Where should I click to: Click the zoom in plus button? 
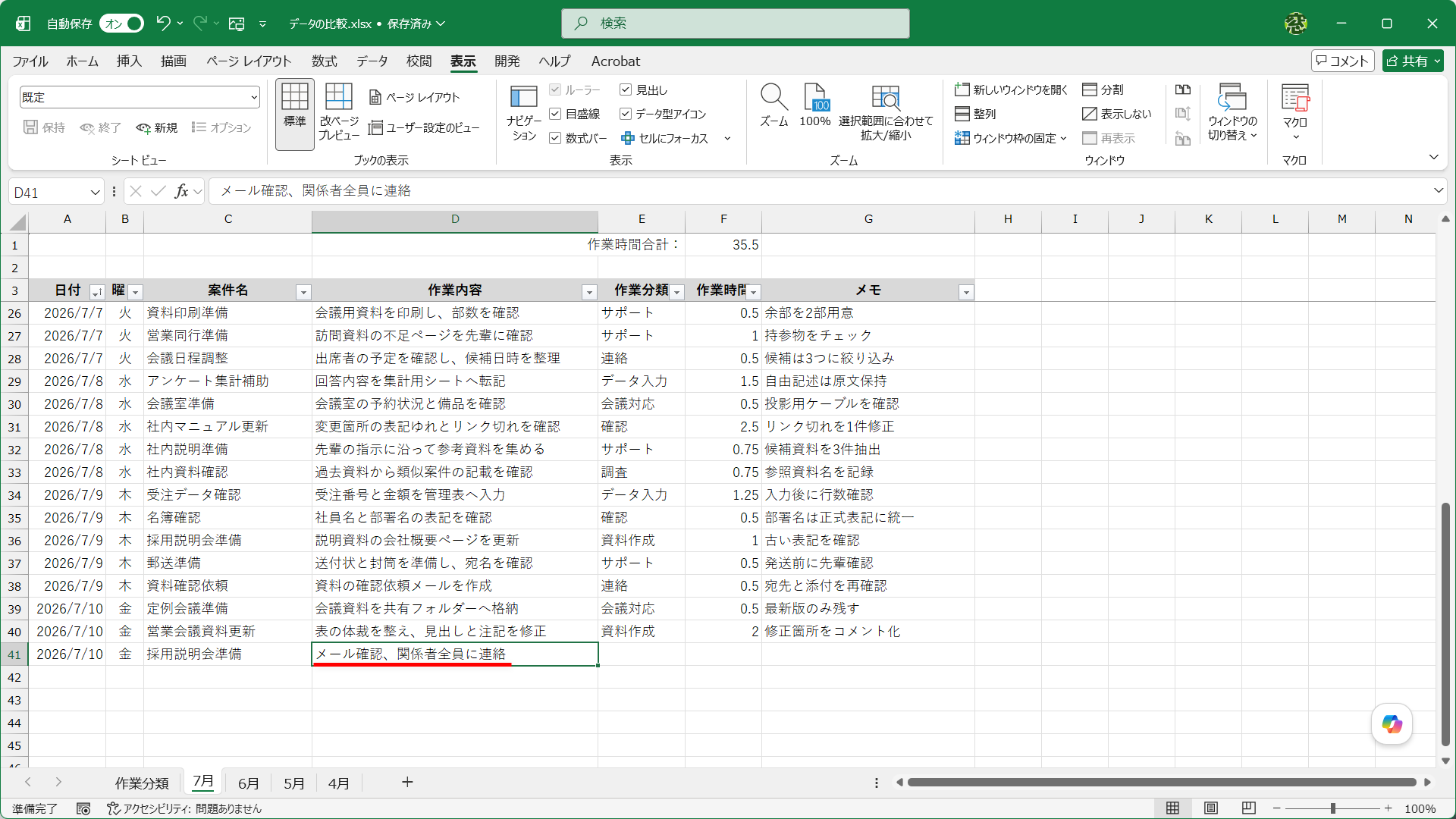[1388, 808]
